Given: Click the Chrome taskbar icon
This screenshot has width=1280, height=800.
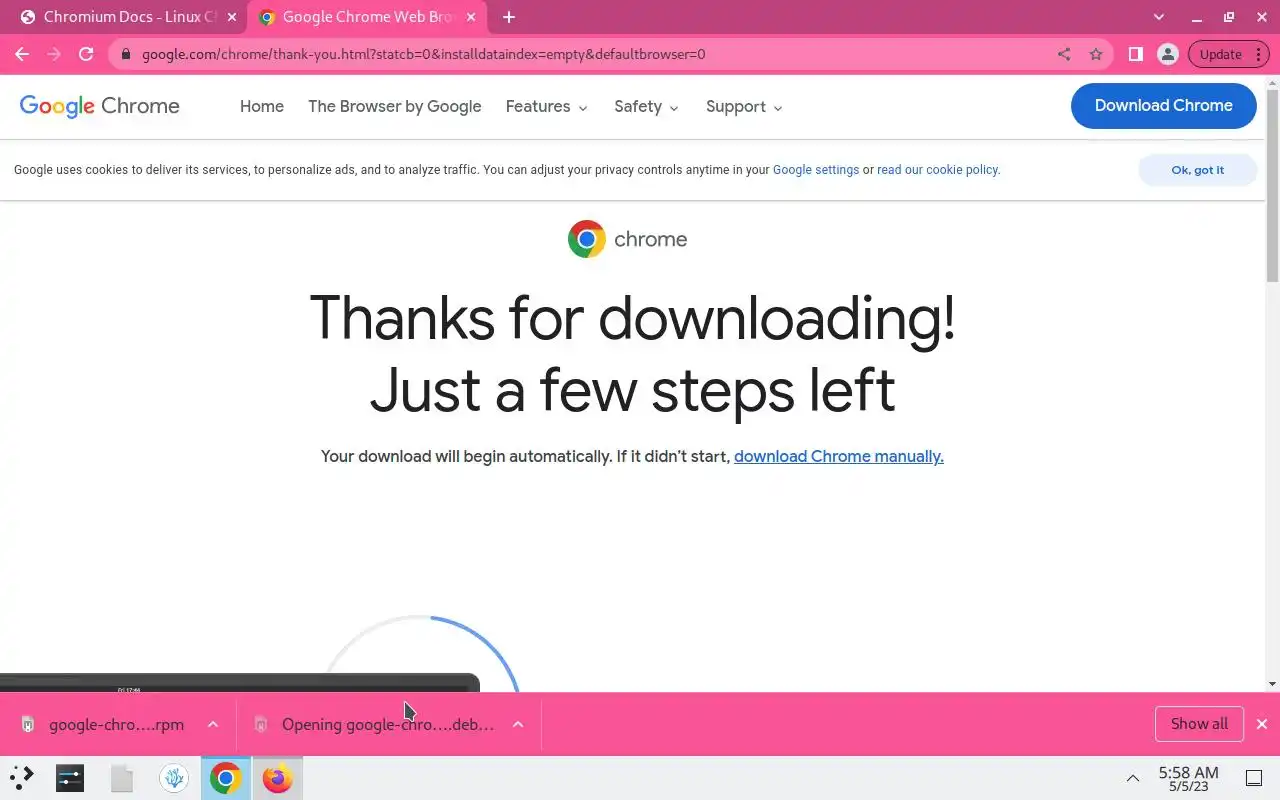Looking at the screenshot, I should [x=226, y=777].
